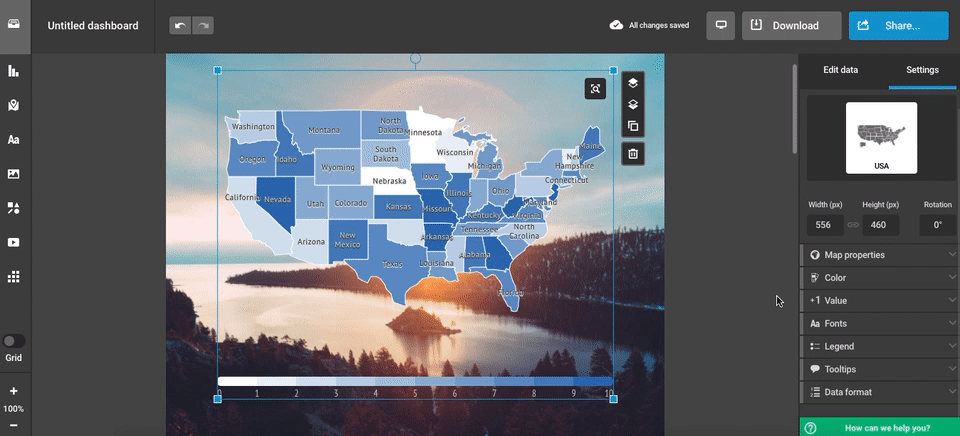Select the Settings tab
The image size is (960, 436).
point(922,70)
